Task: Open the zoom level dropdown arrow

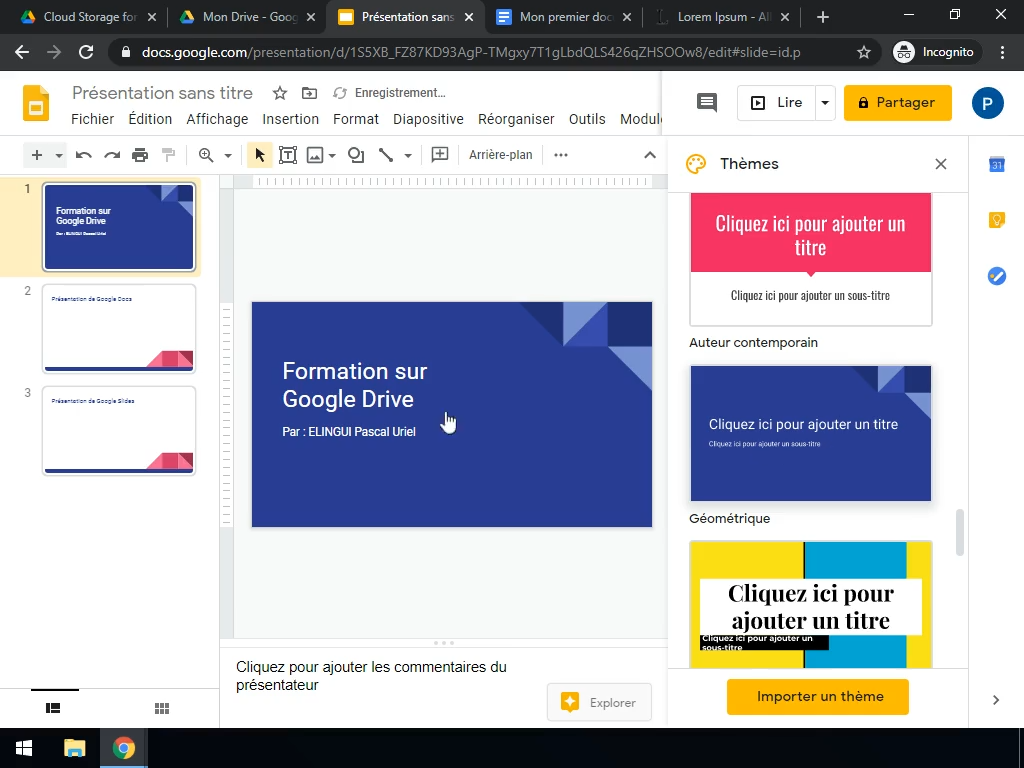Action: (x=228, y=155)
